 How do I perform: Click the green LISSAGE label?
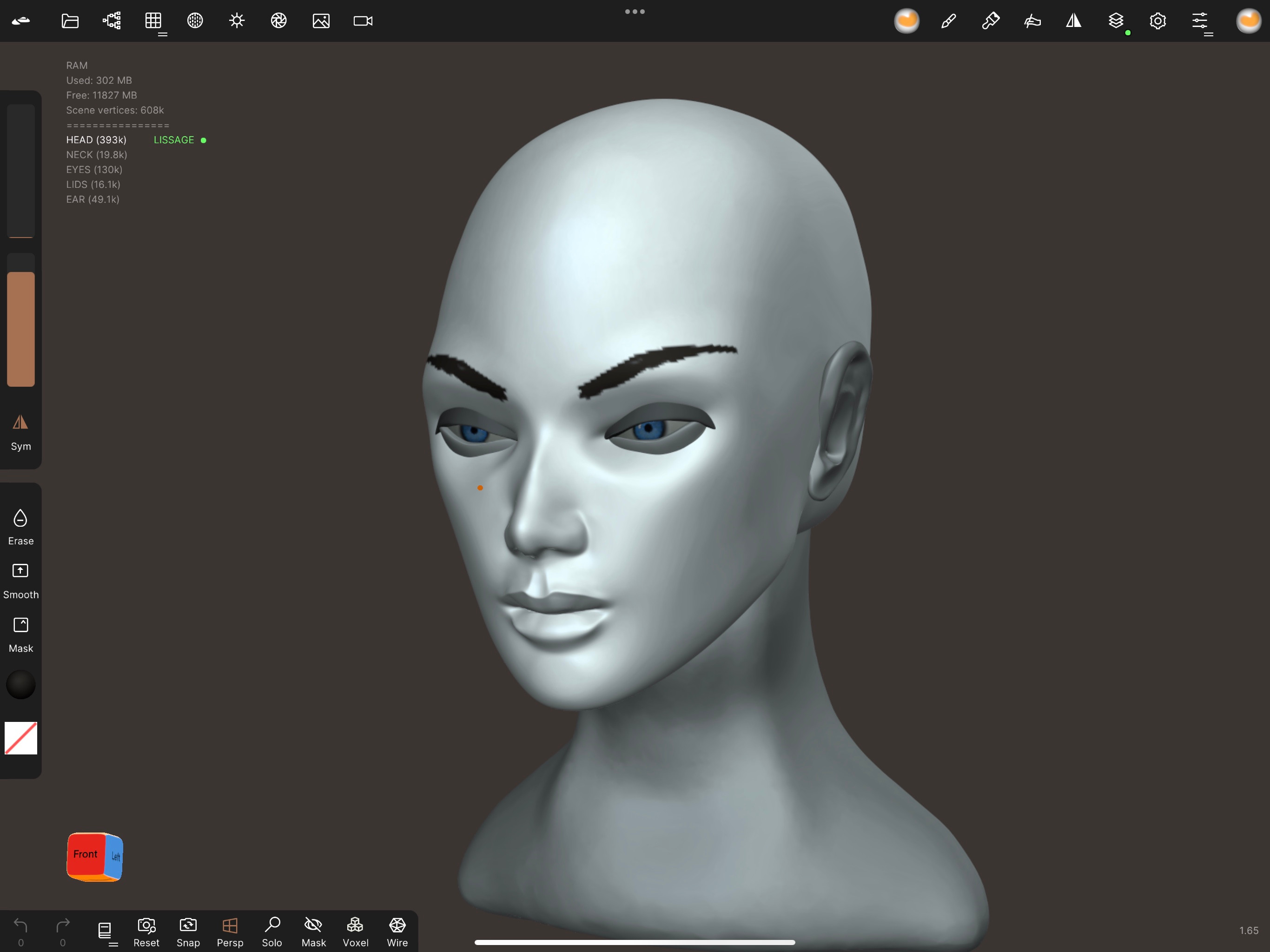tap(174, 140)
